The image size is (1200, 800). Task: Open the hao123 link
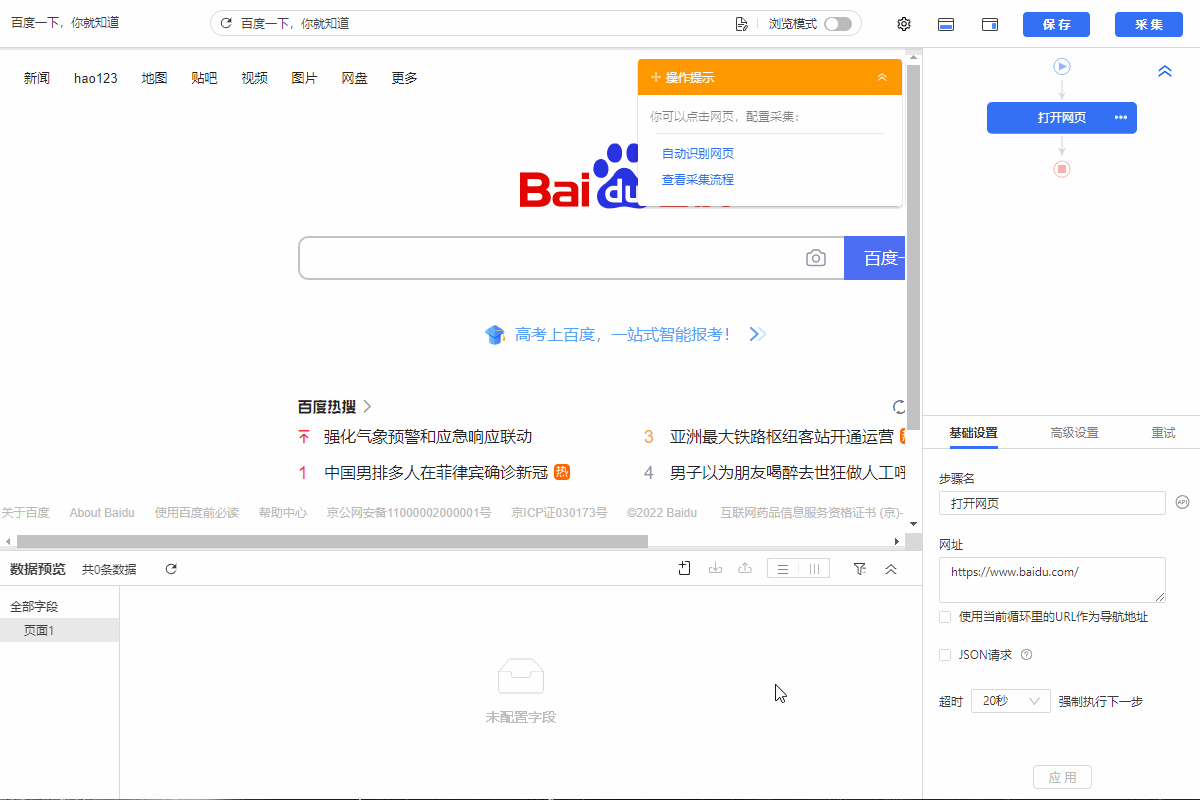96,78
